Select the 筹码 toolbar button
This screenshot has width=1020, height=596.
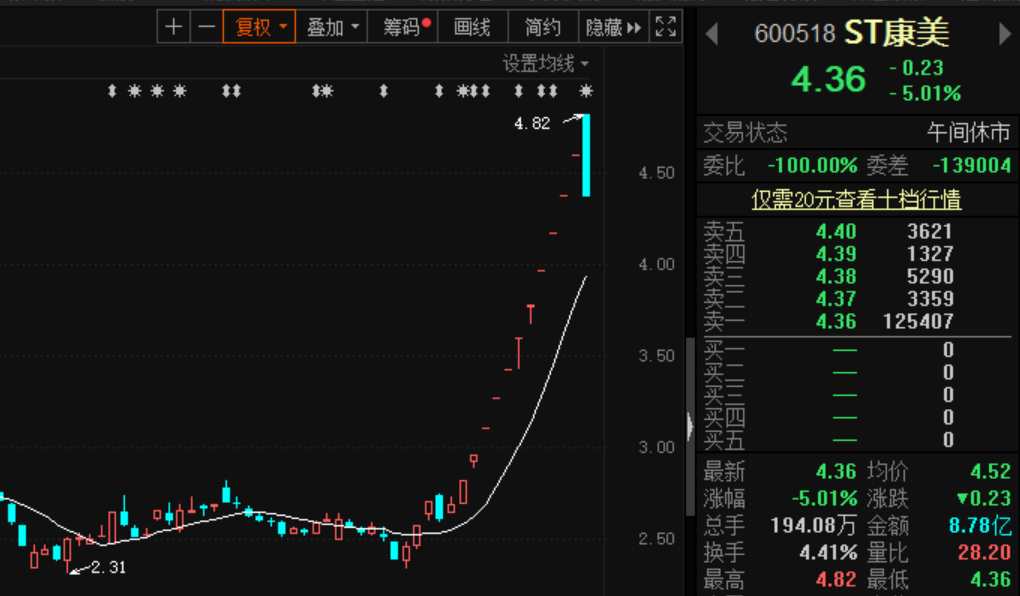pyautogui.click(x=403, y=27)
